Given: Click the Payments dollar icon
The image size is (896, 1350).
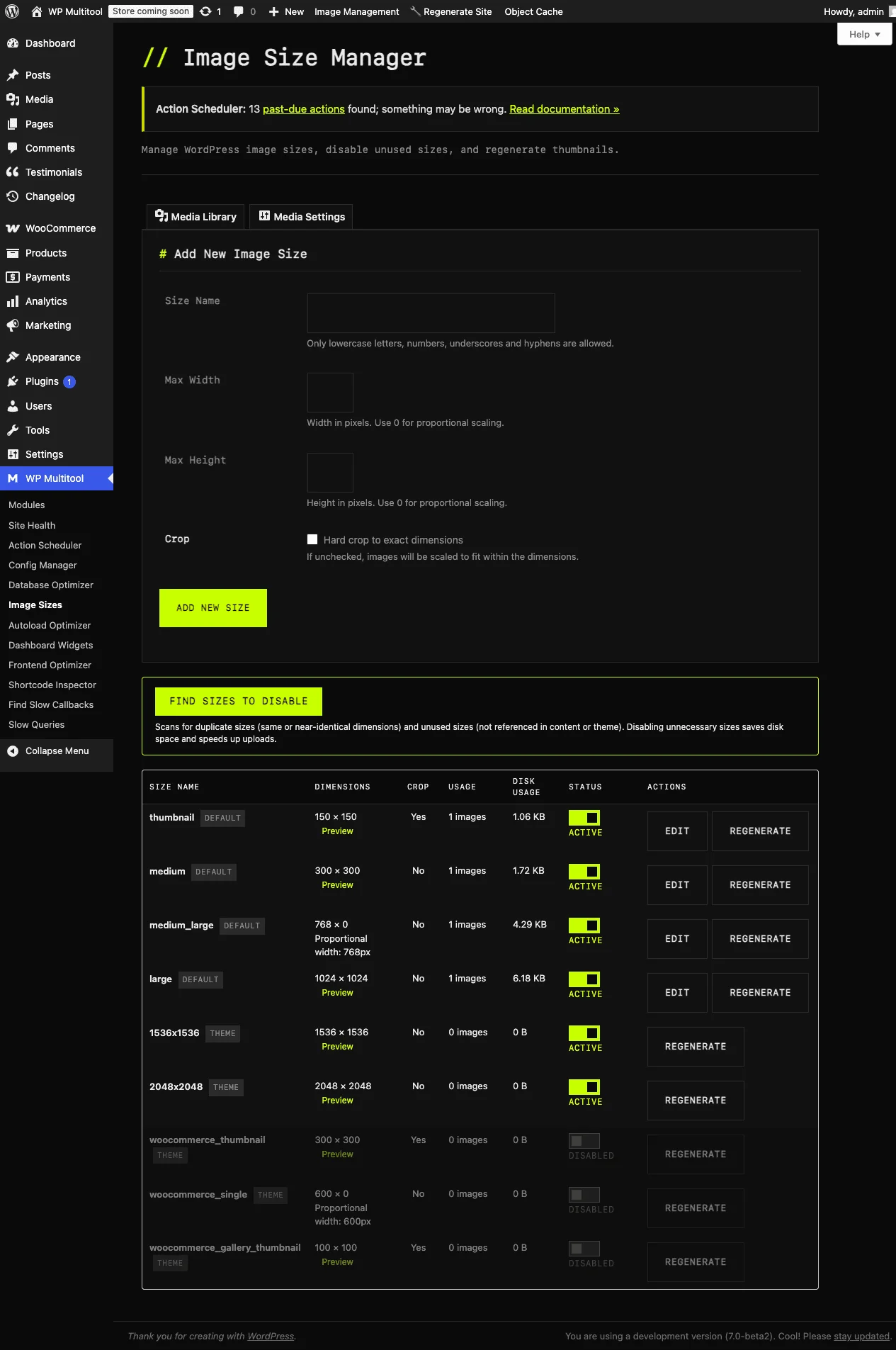Looking at the screenshot, I should [x=13, y=277].
